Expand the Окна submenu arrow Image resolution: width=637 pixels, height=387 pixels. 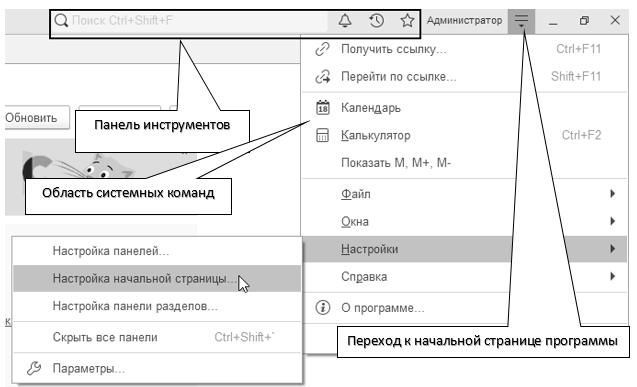tap(613, 221)
